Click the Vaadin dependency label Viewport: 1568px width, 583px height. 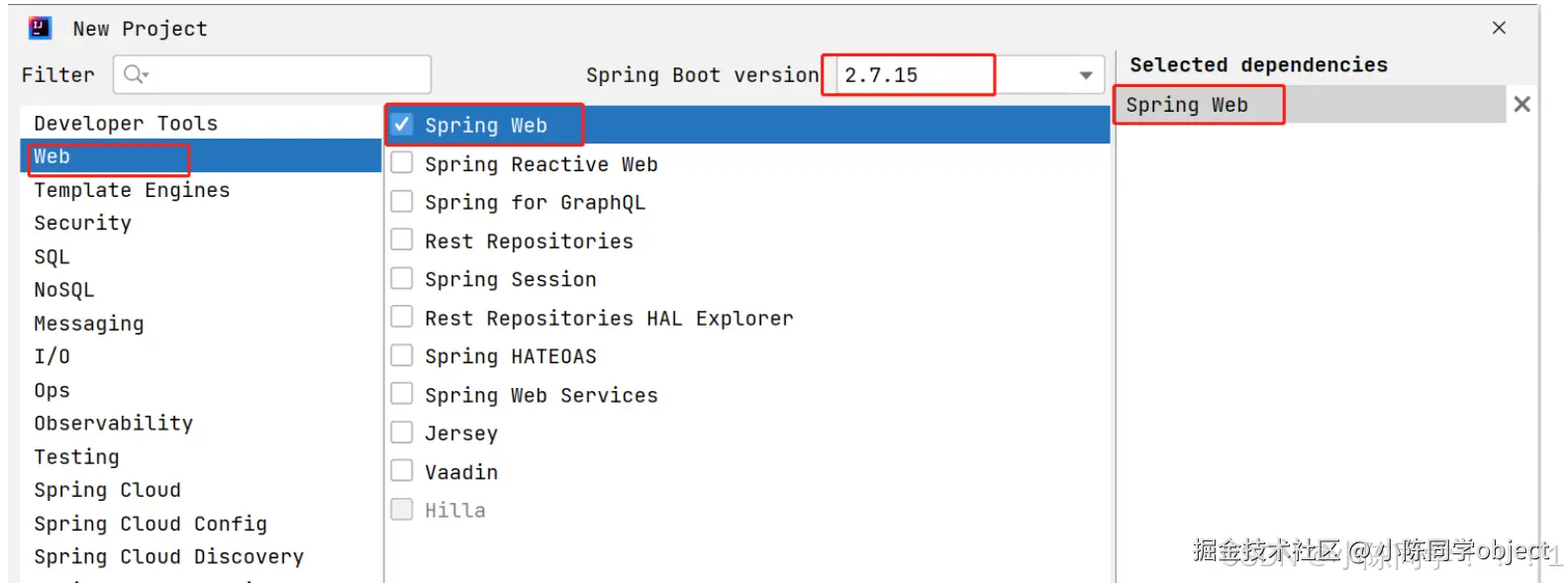pyautogui.click(x=461, y=472)
